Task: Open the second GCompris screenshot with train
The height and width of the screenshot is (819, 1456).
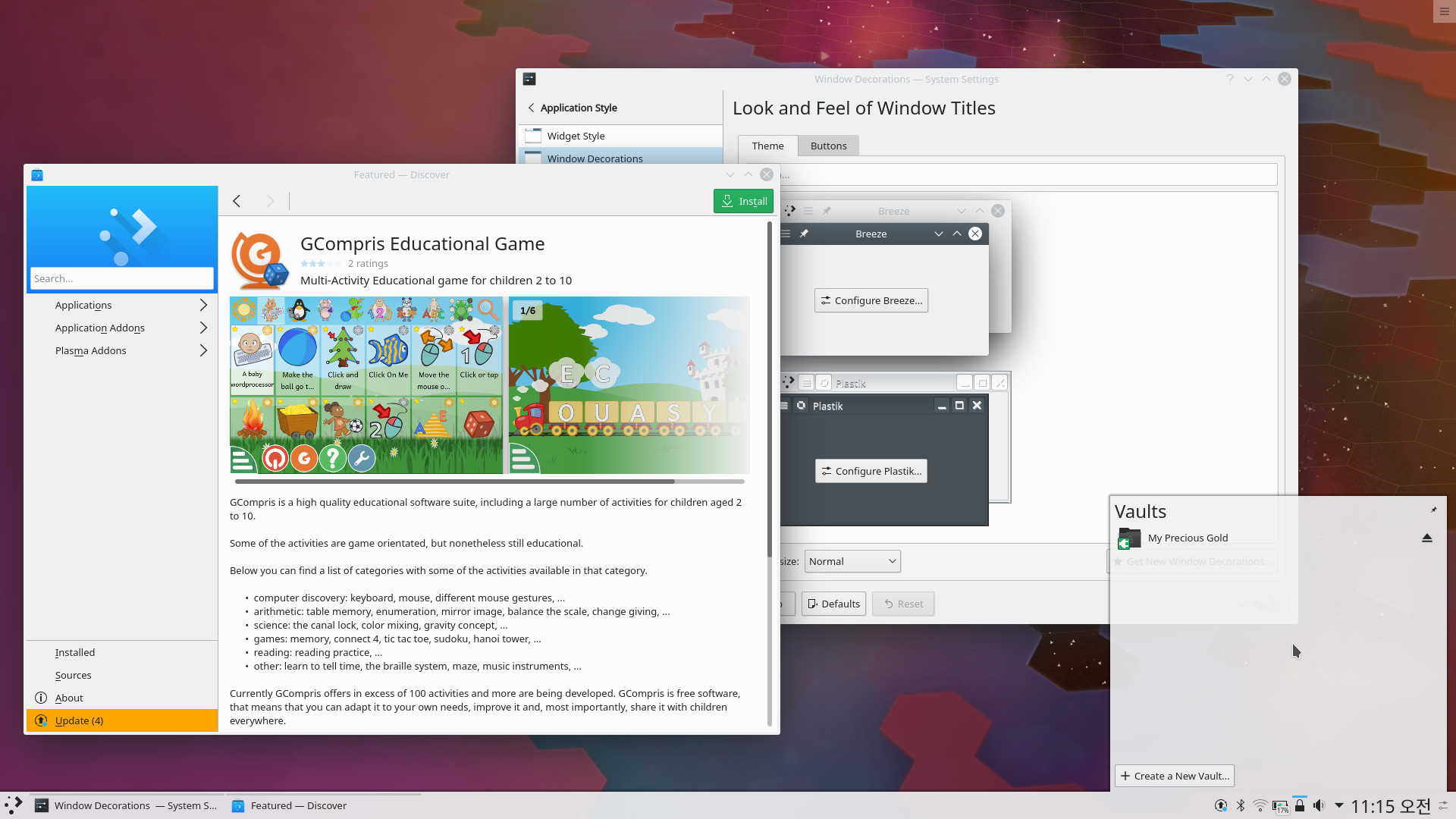Action: point(629,385)
